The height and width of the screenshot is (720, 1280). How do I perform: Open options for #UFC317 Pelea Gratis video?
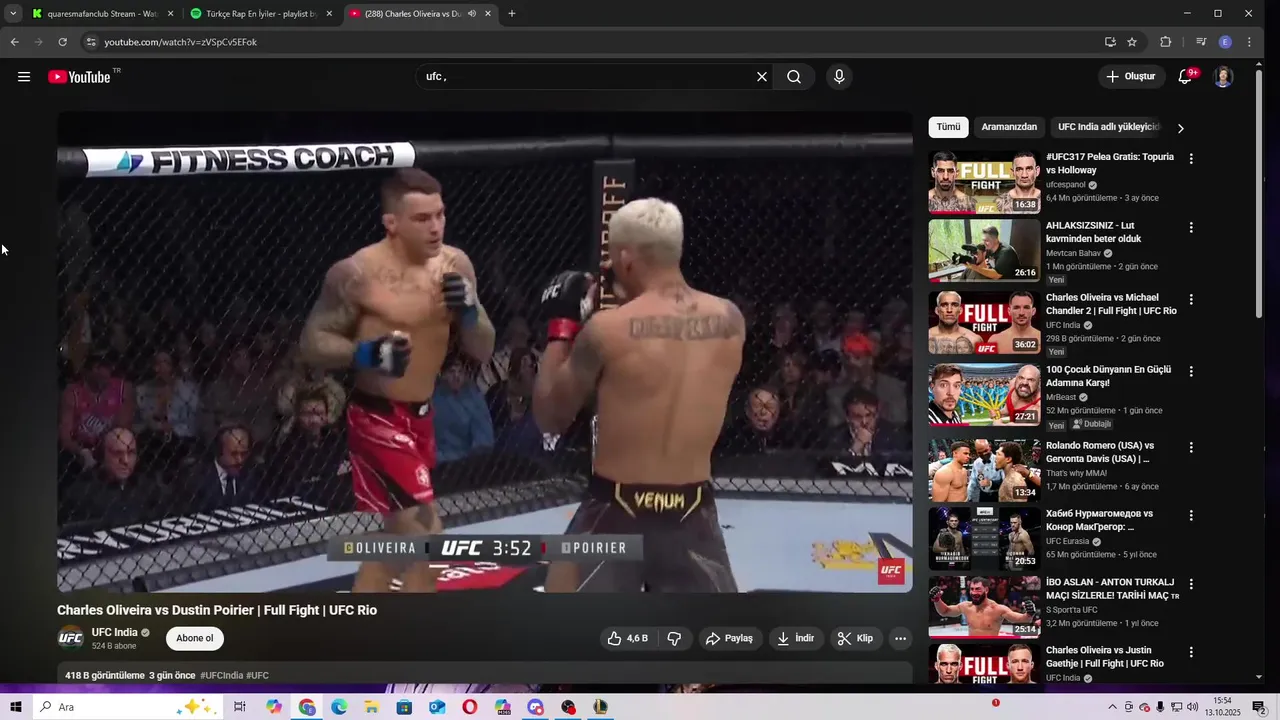coord(1191,159)
